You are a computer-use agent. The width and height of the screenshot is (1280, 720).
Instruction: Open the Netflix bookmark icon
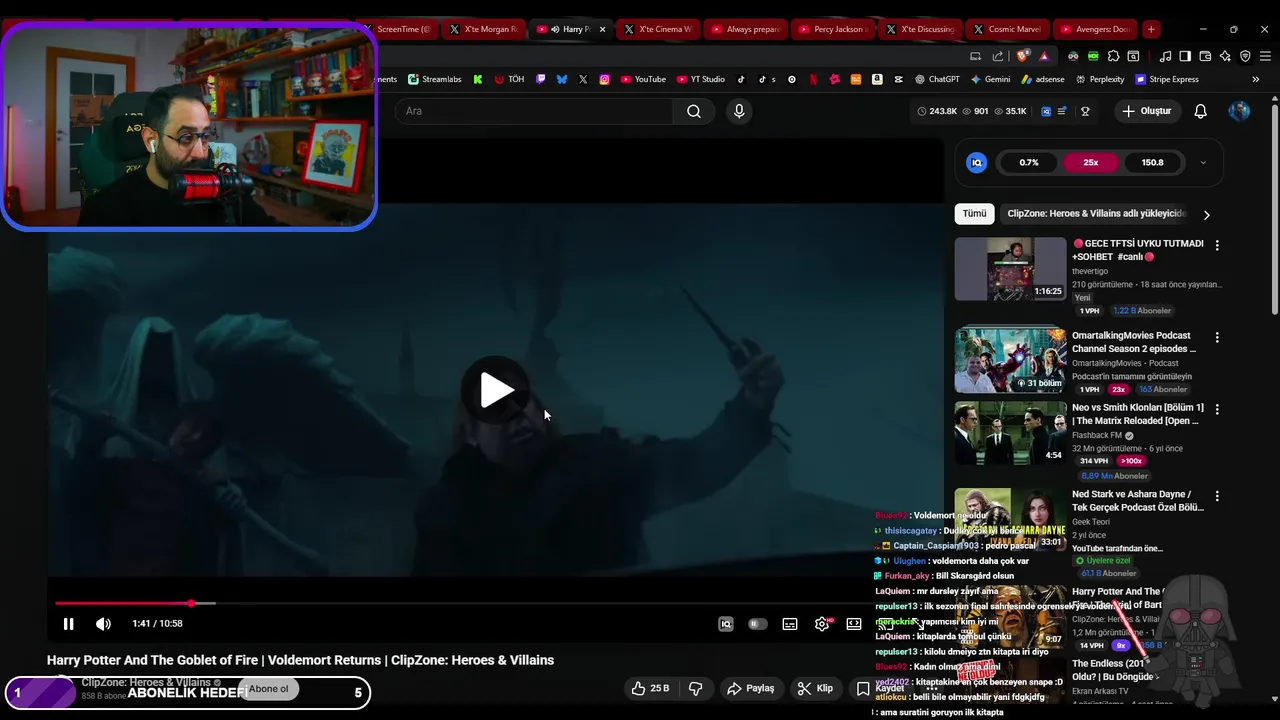tap(813, 79)
